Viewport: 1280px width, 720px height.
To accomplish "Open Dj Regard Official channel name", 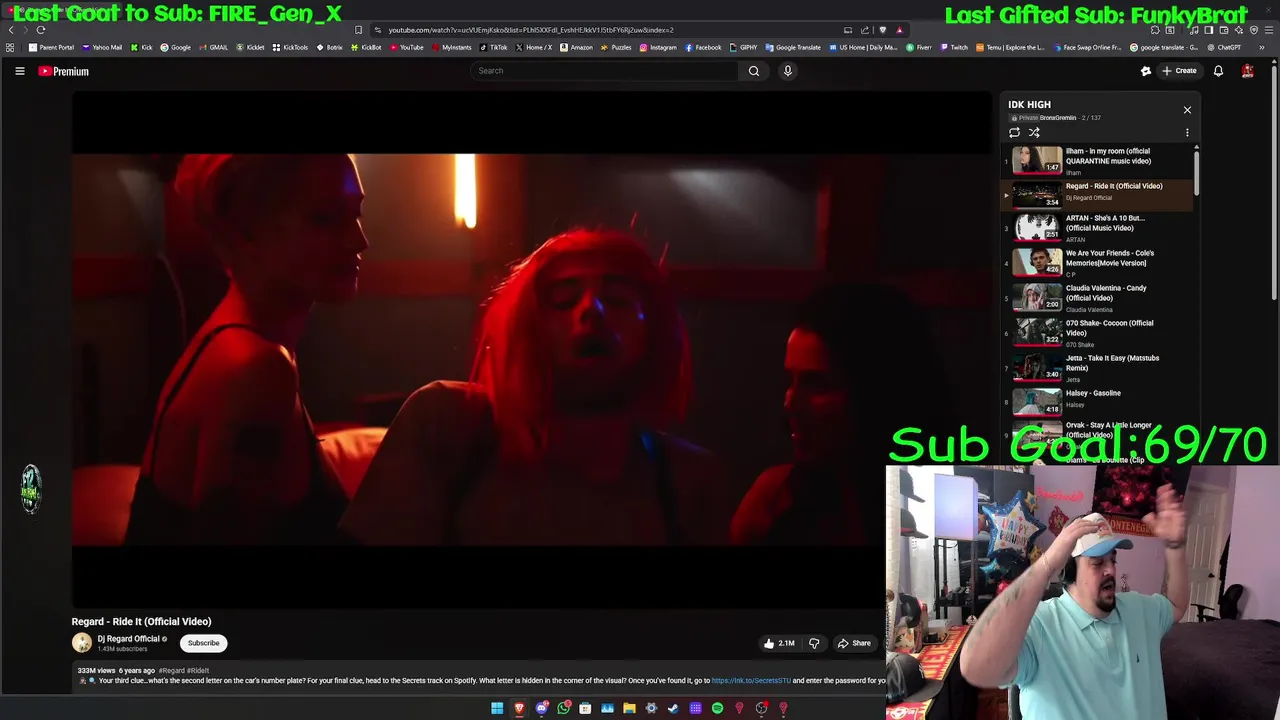I will (129, 639).
